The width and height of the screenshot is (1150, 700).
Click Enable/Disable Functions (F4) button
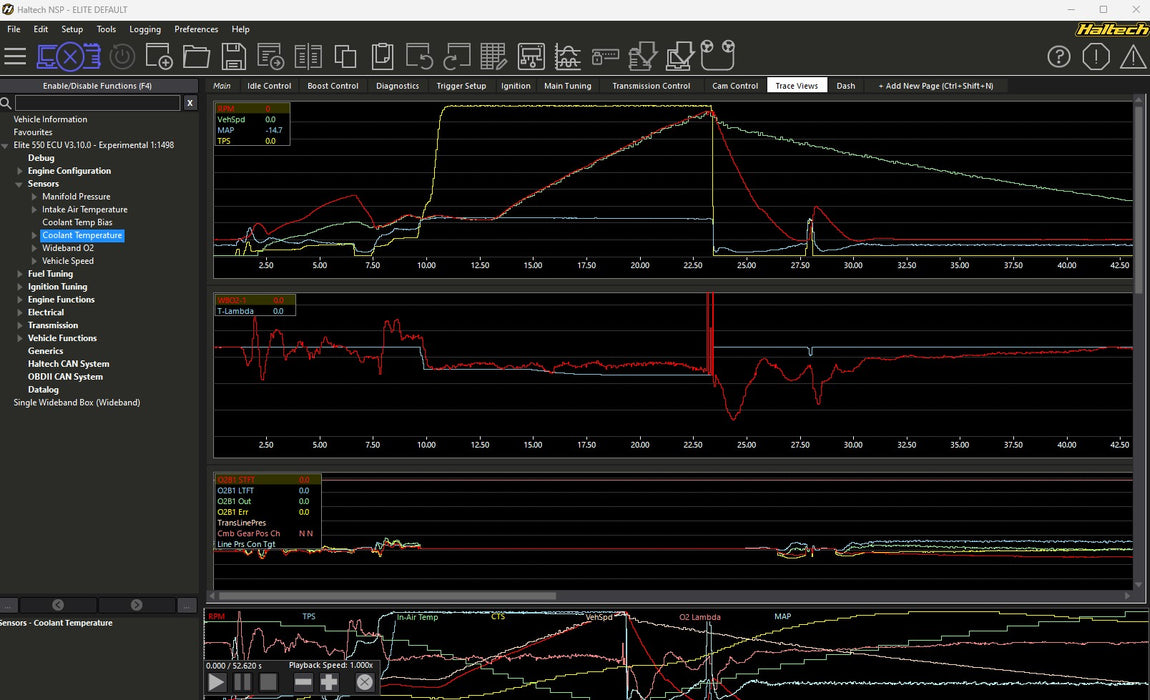[x=98, y=86]
